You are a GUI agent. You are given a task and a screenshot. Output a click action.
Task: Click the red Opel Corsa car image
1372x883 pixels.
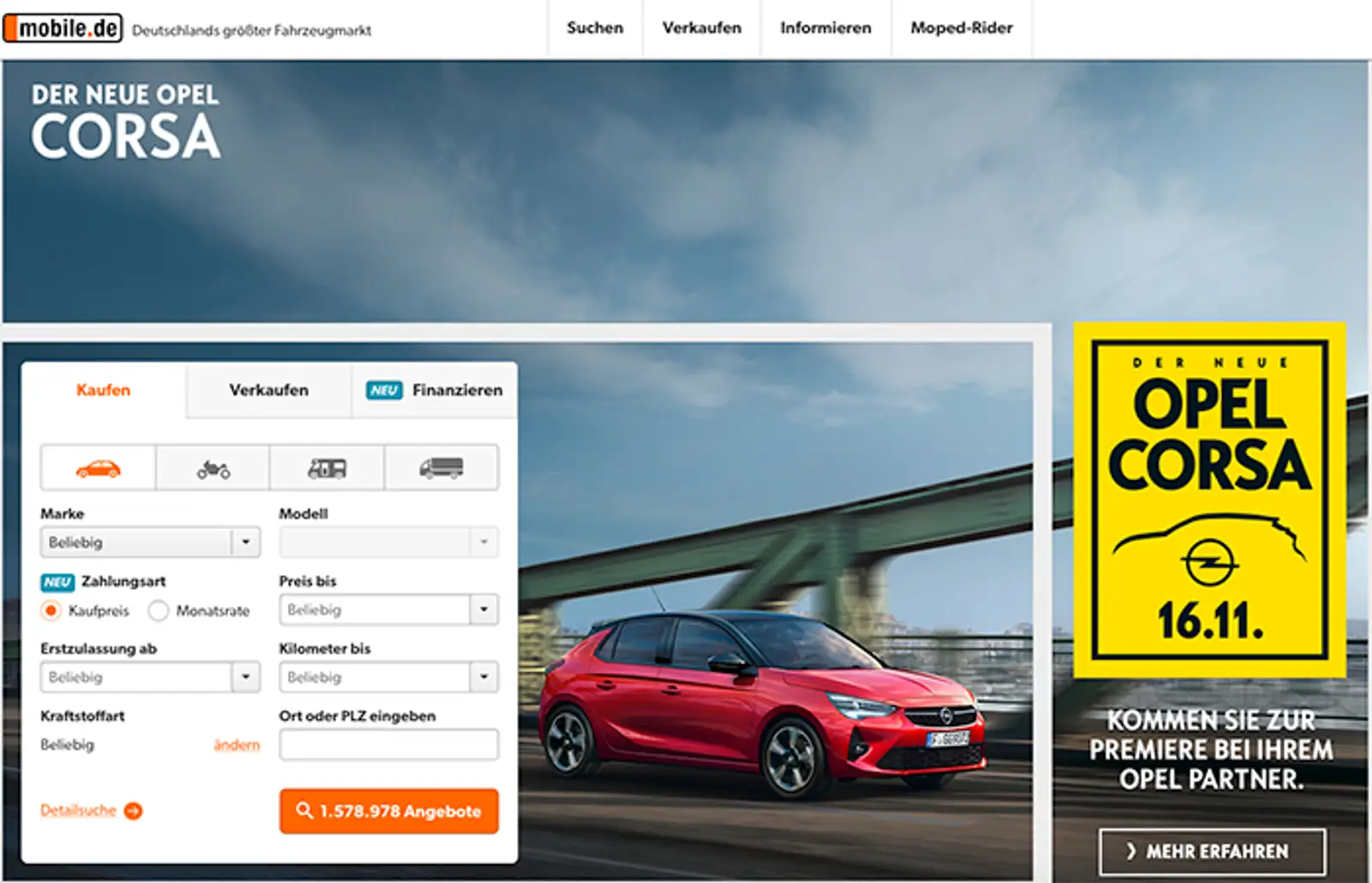click(x=761, y=703)
